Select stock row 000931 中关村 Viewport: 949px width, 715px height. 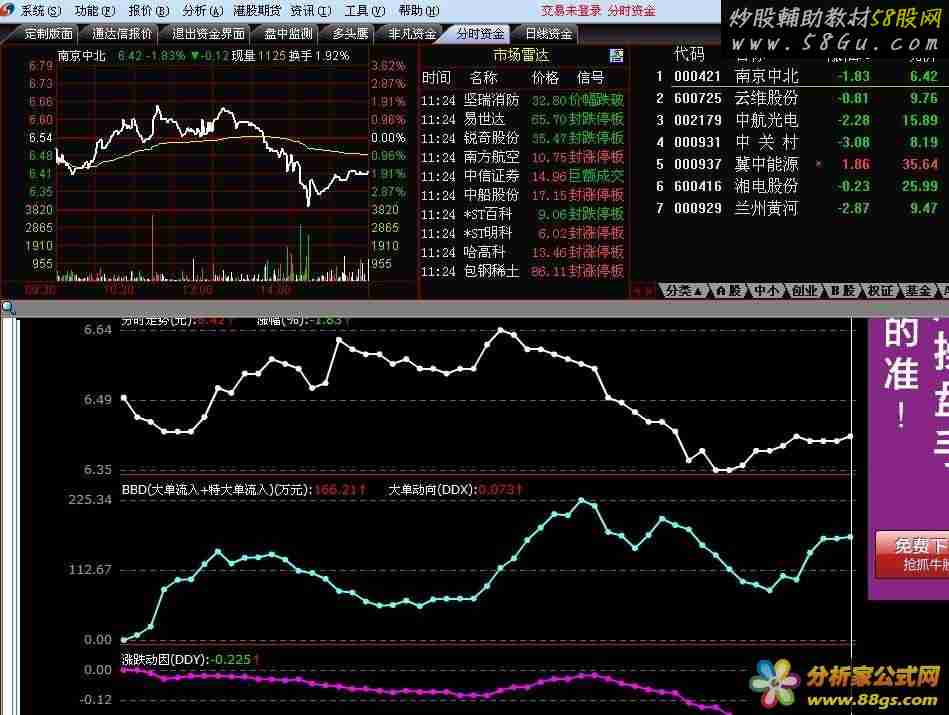pos(798,142)
